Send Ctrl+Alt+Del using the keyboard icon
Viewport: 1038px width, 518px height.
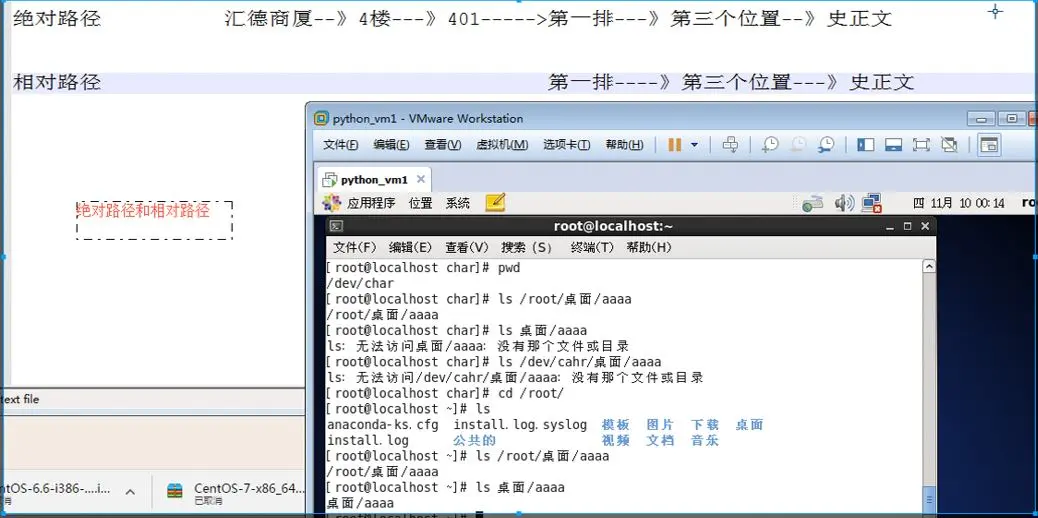point(730,144)
